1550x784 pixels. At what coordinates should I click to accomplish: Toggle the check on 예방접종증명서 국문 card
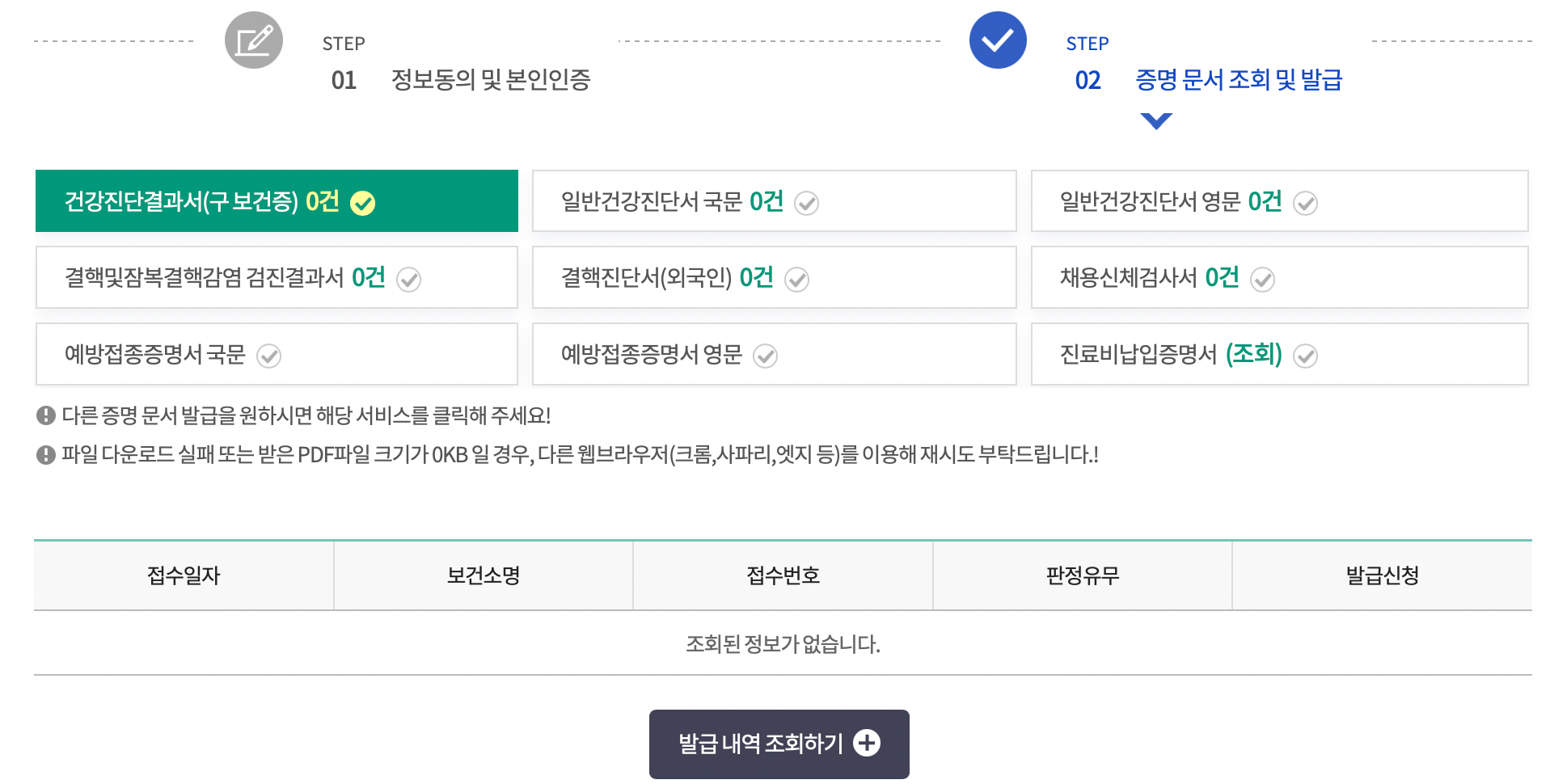tap(270, 356)
